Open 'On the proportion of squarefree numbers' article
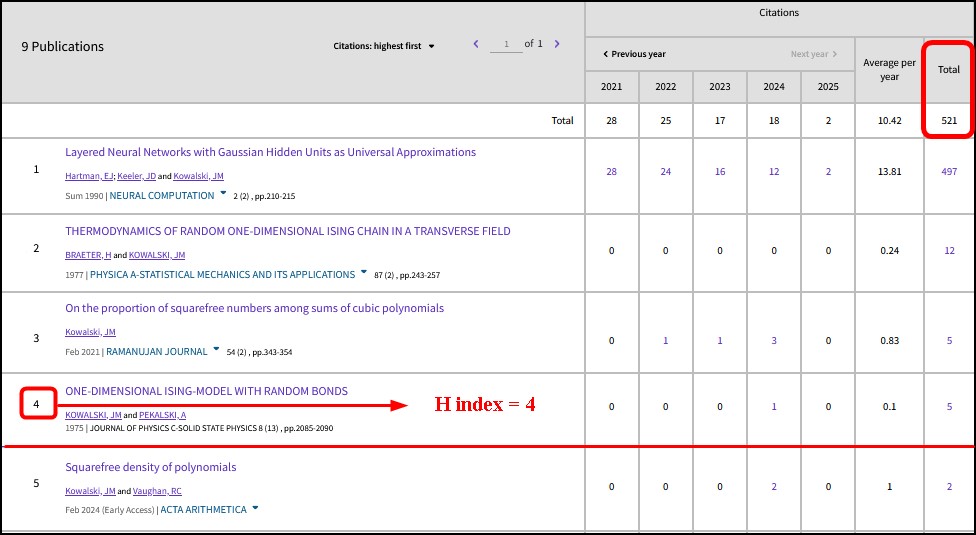Image resolution: width=976 pixels, height=535 pixels. 254,308
